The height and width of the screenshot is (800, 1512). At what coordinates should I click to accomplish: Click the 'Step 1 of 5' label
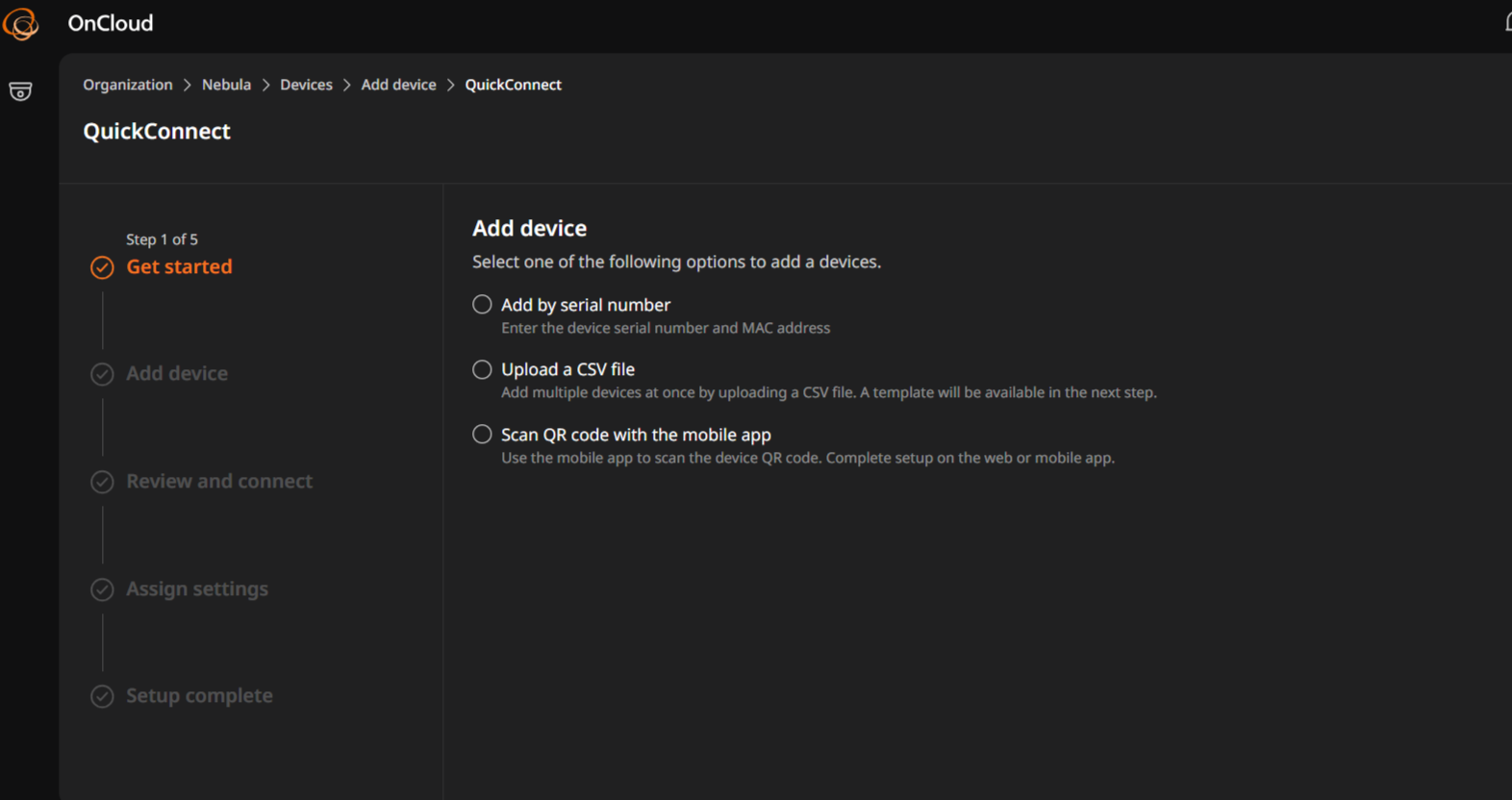[x=162, y=239]
